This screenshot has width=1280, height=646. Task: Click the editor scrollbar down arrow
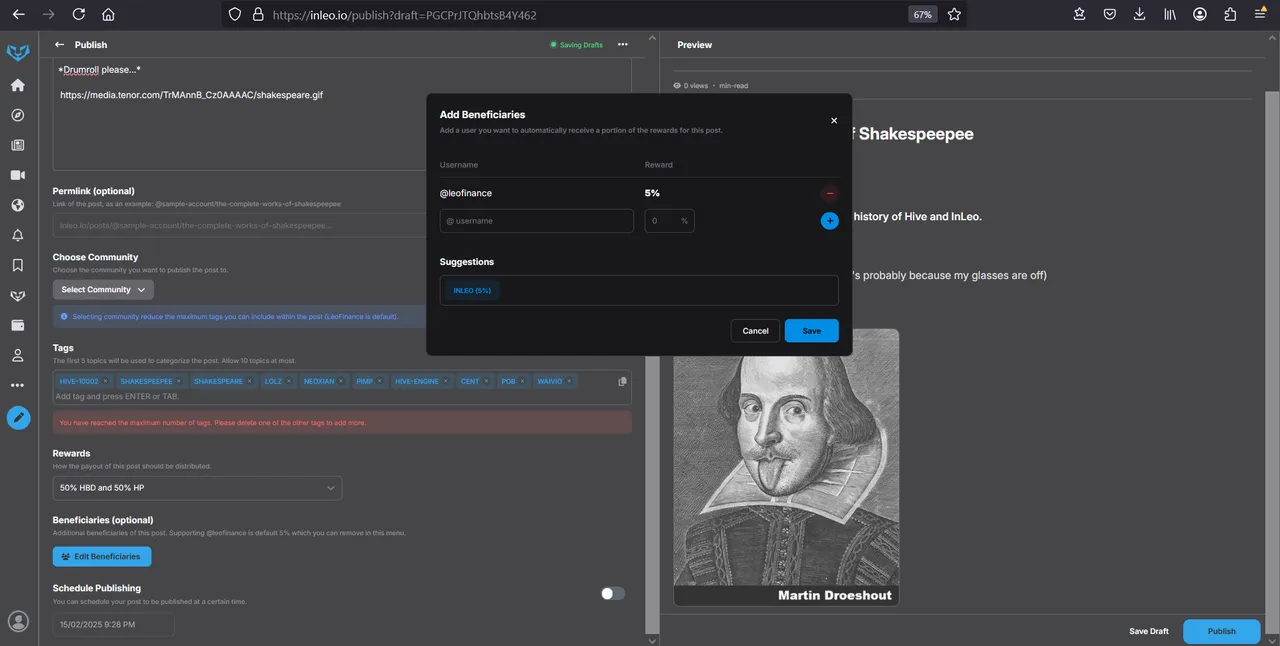point(653,640)
